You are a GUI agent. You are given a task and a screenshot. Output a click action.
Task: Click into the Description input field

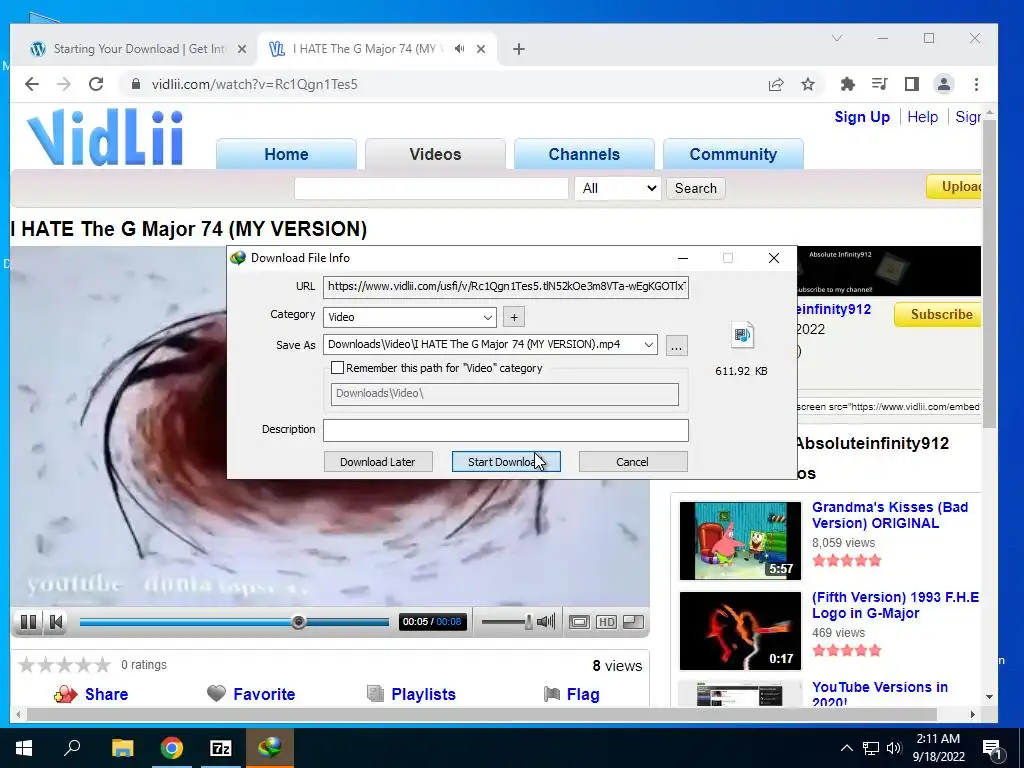tap(505, 430)
